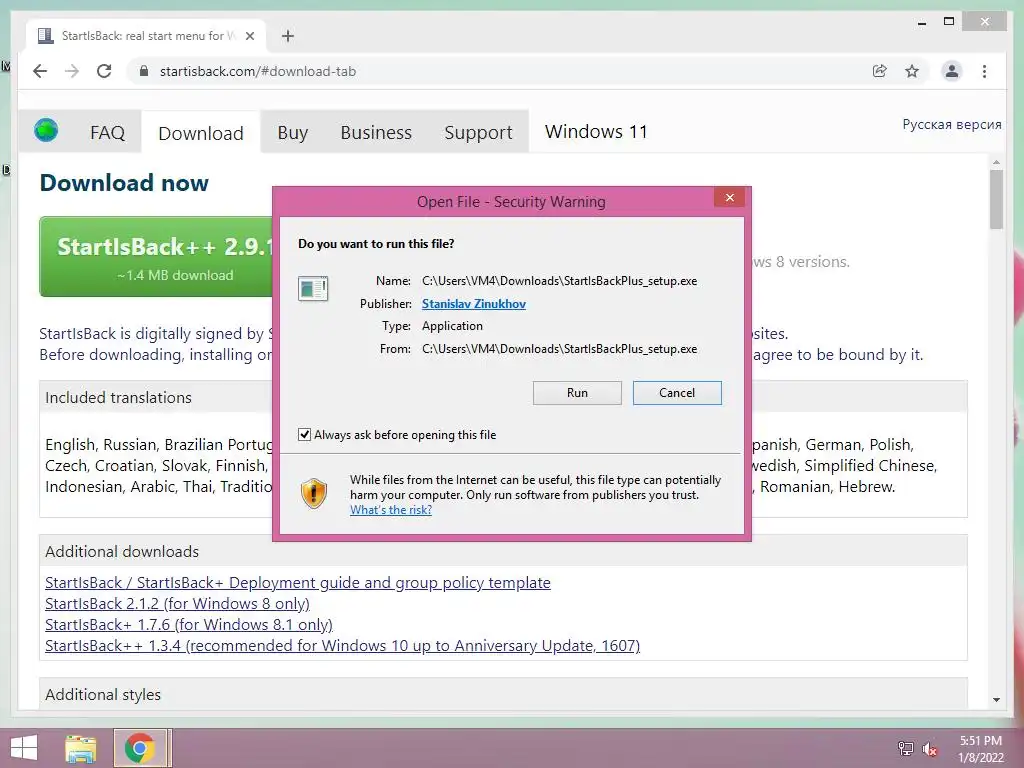
Task: Download StartIsBack+ 1.7.6 for Windows 8.1
Action: (189, 624)
